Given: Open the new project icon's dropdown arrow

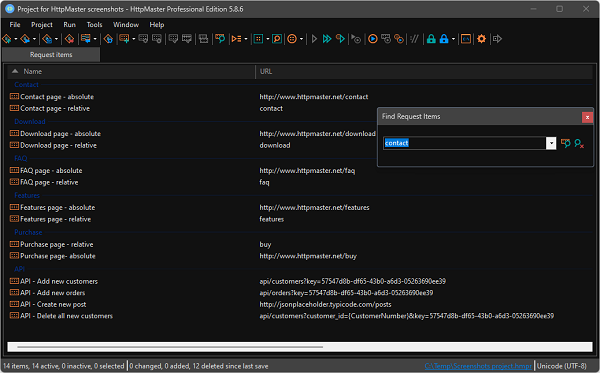Looking at the screenshot, I should [16, 39].
